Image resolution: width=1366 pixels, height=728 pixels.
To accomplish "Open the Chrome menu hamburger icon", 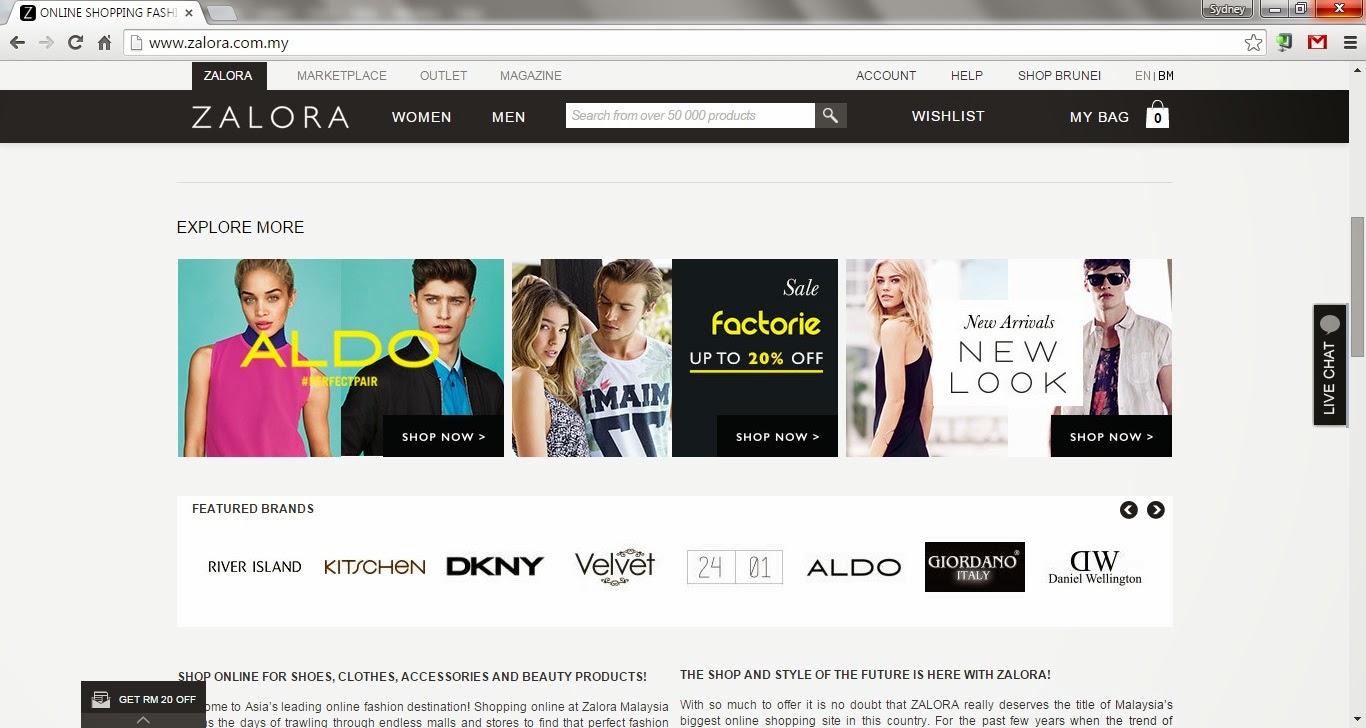I will coord(1349,42).
